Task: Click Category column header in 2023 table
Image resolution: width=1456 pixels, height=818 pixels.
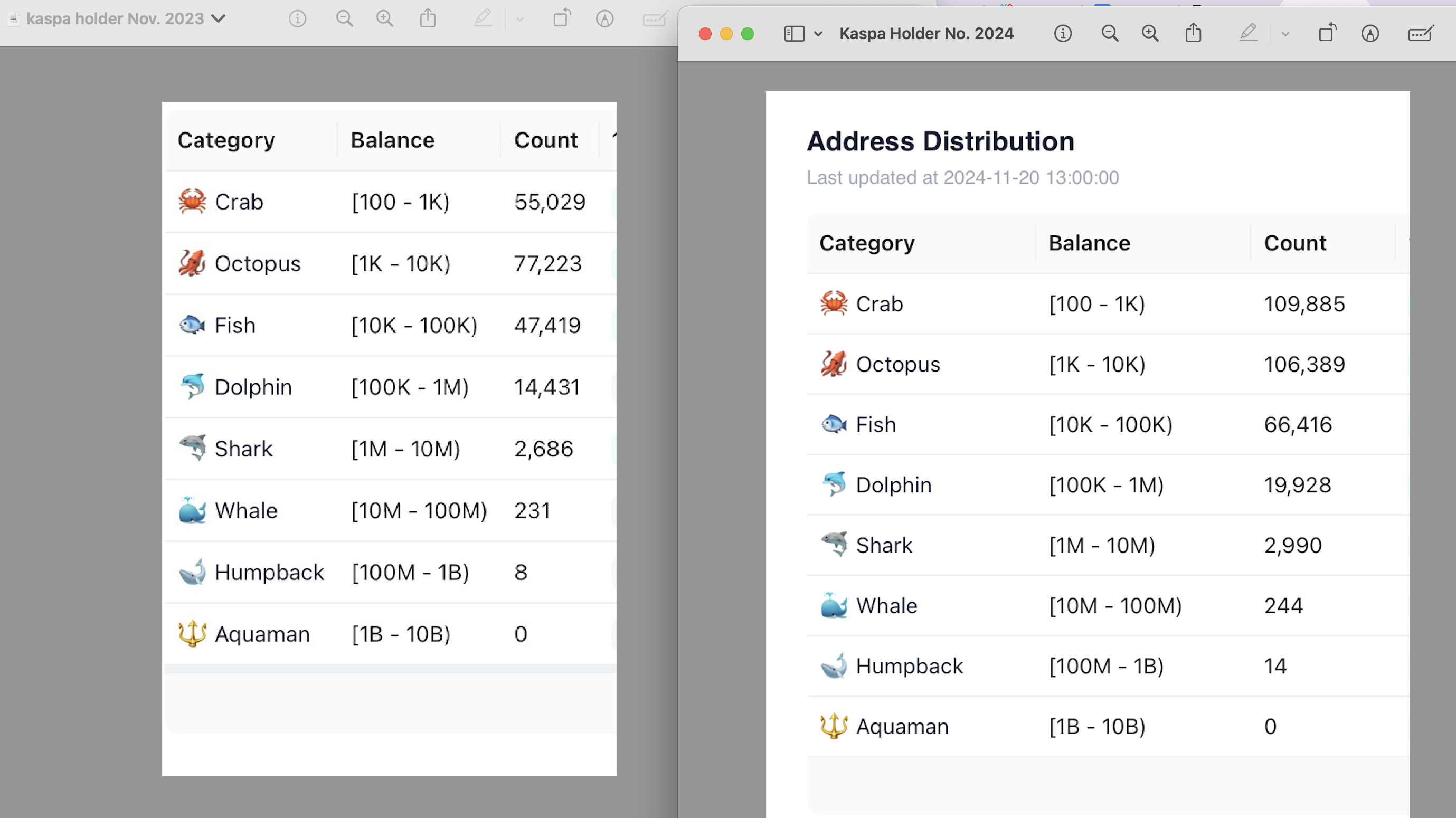Action: (x=226, y=141)
